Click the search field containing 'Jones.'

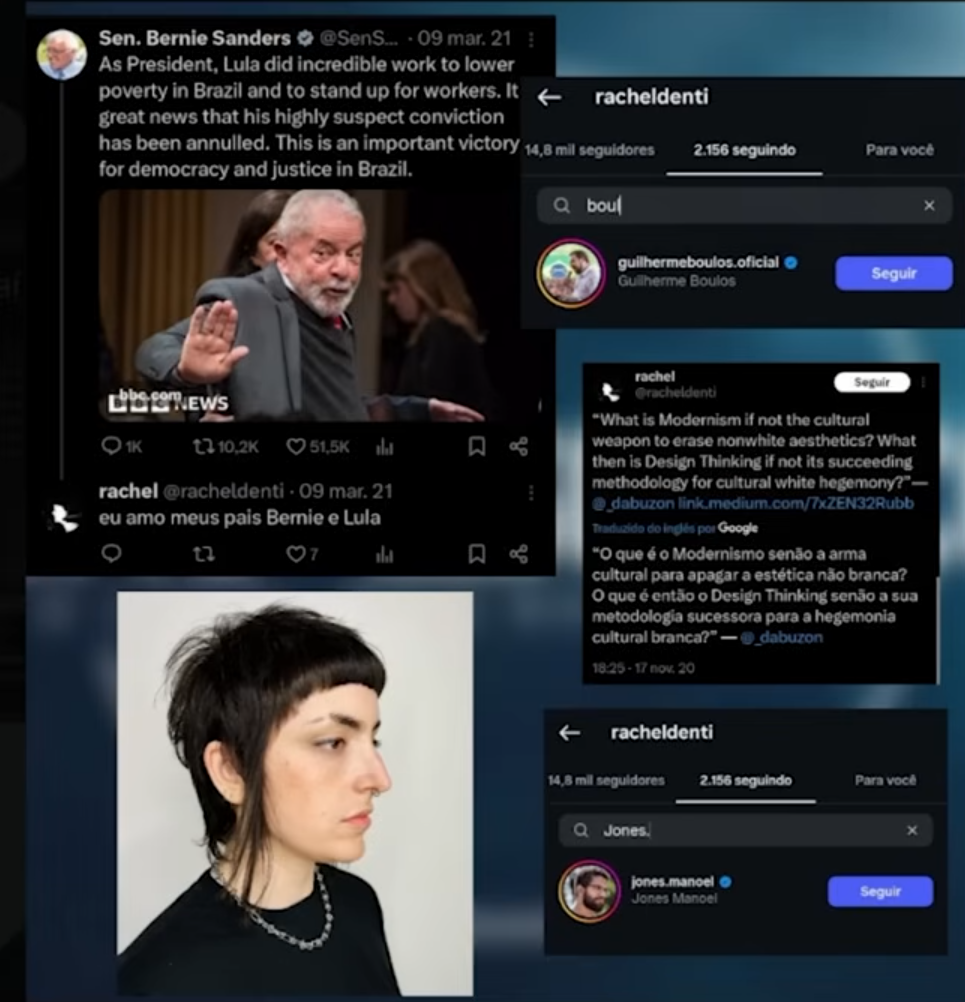click(745, 830)
